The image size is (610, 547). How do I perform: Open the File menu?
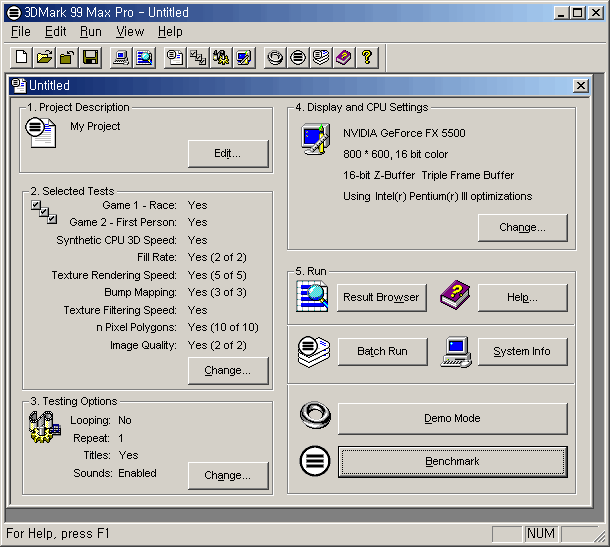click(x=21, y=32)
